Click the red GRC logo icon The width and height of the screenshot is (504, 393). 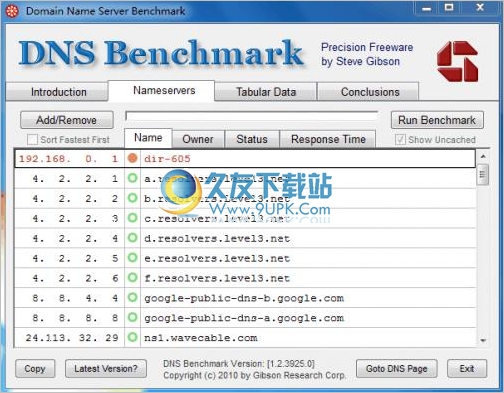coord(457,62)
